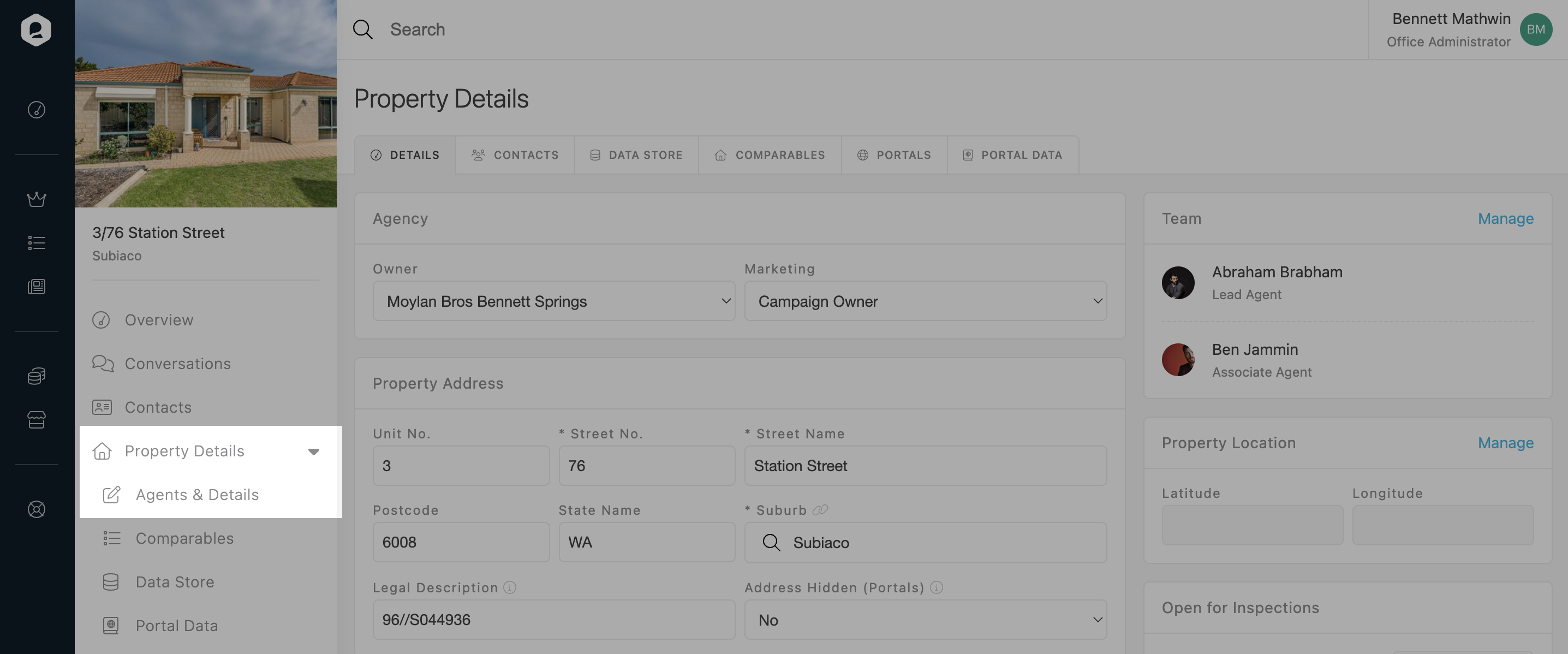Open the Marketing Campaign Owner dropdown
Image resolution: width=1568 pixels, height=654 pixels.
(925, 301)
